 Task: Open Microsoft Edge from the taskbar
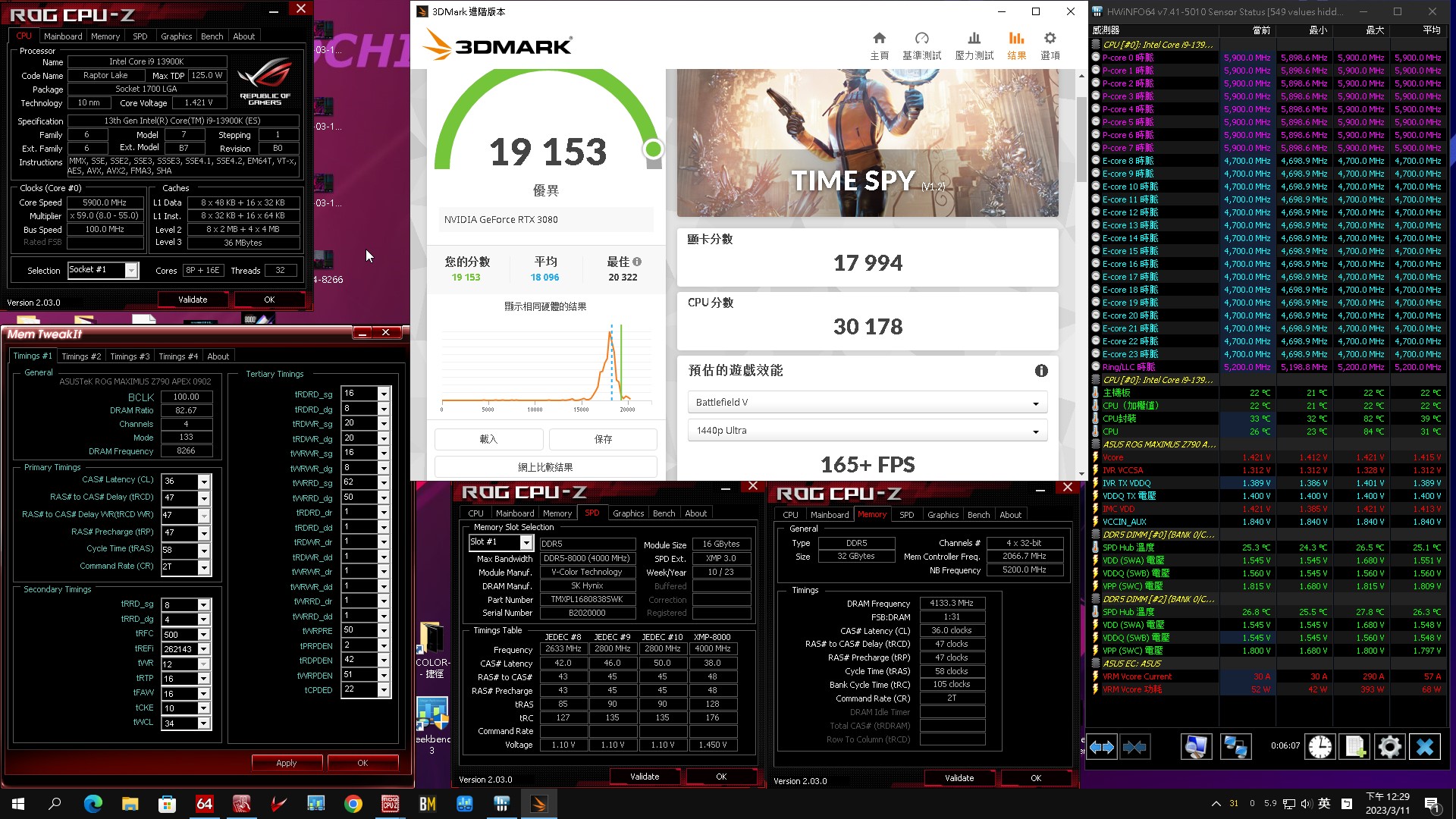click(93, 804)
